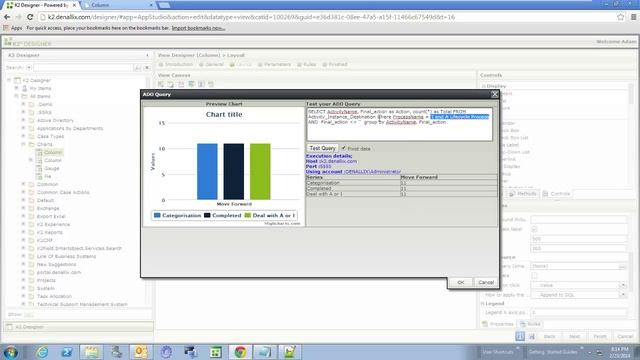Expand the .Demo folder in tree
This screenshot has height=360, width=640.
(23, 104)
